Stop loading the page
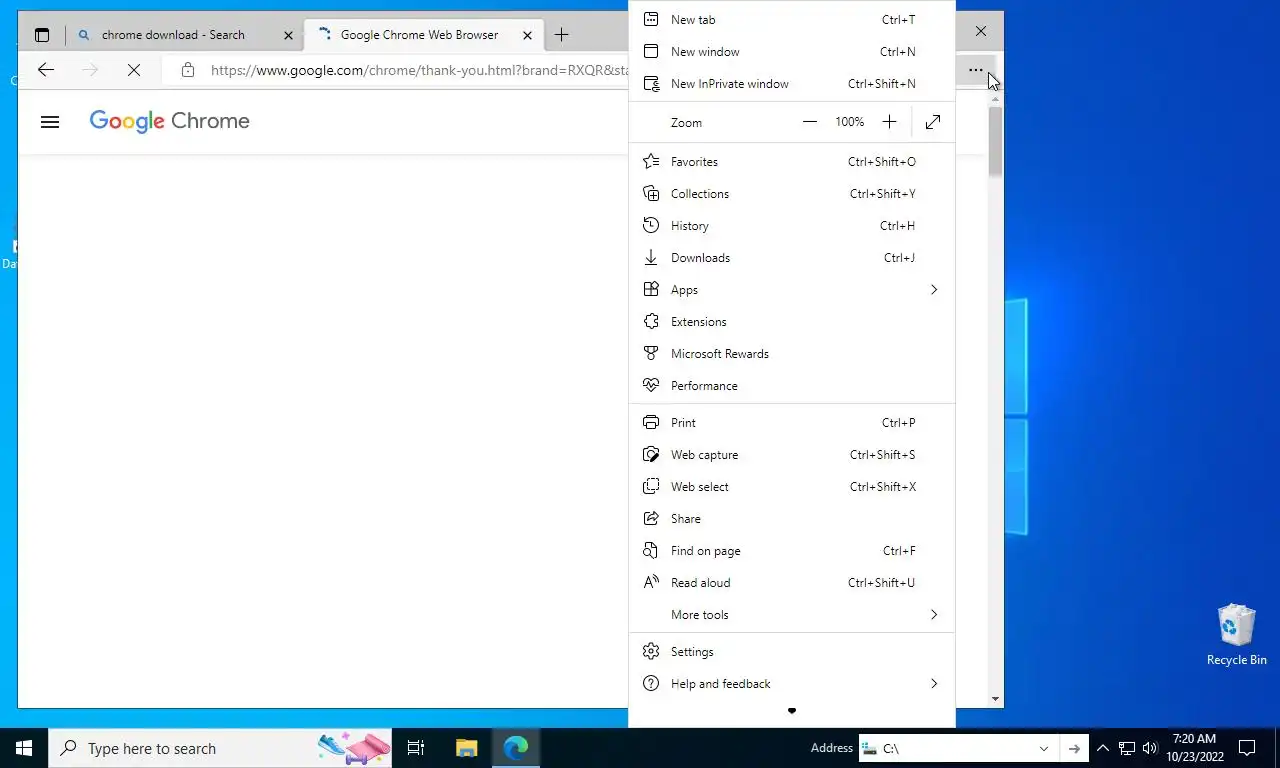Viewport: 1280px width, 768px height. point(133,69)
